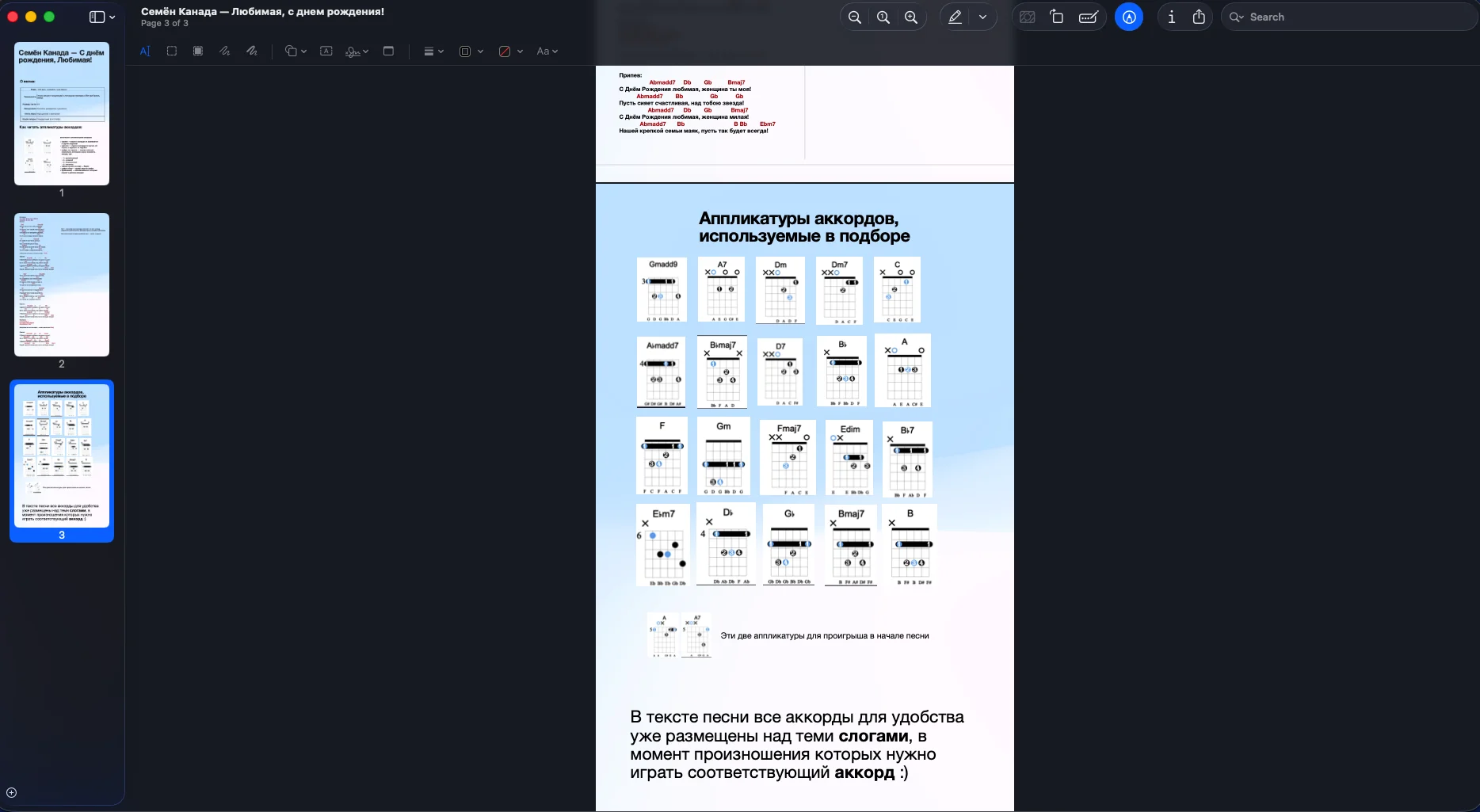
Task: Select the Text Selection tool
Action: coord(145,51)
